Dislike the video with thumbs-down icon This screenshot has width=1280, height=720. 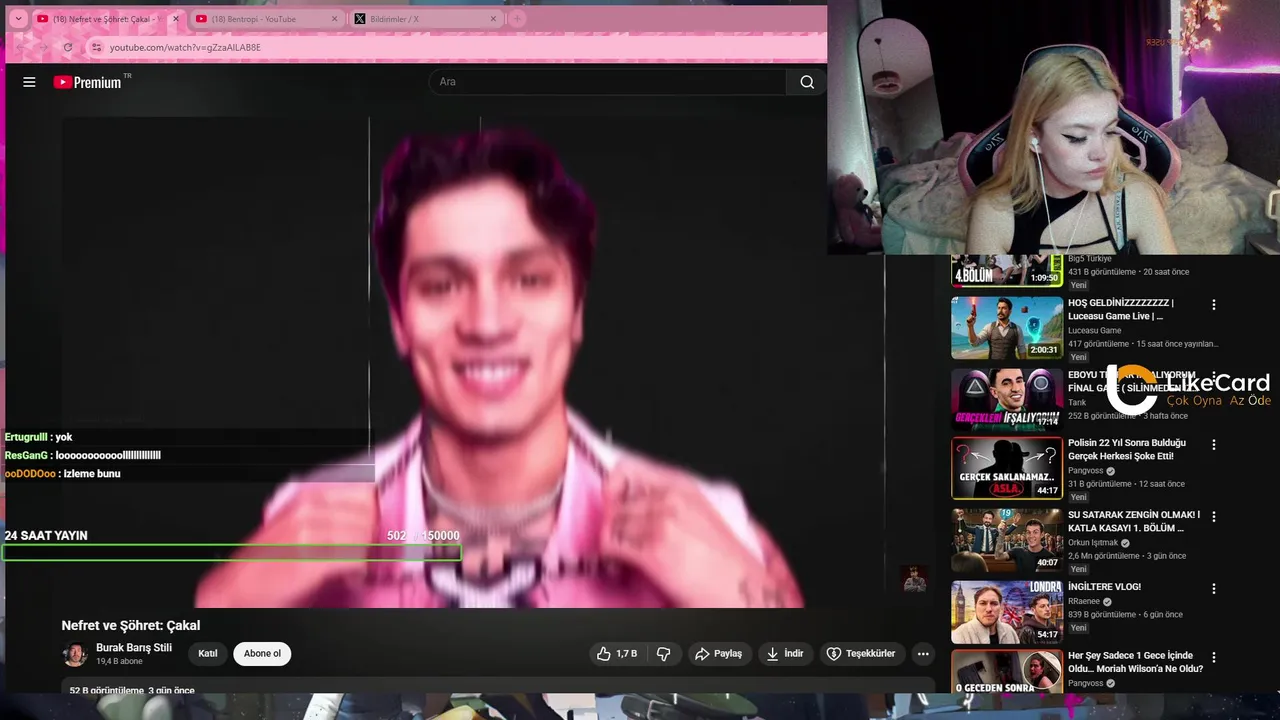(663, 654)
